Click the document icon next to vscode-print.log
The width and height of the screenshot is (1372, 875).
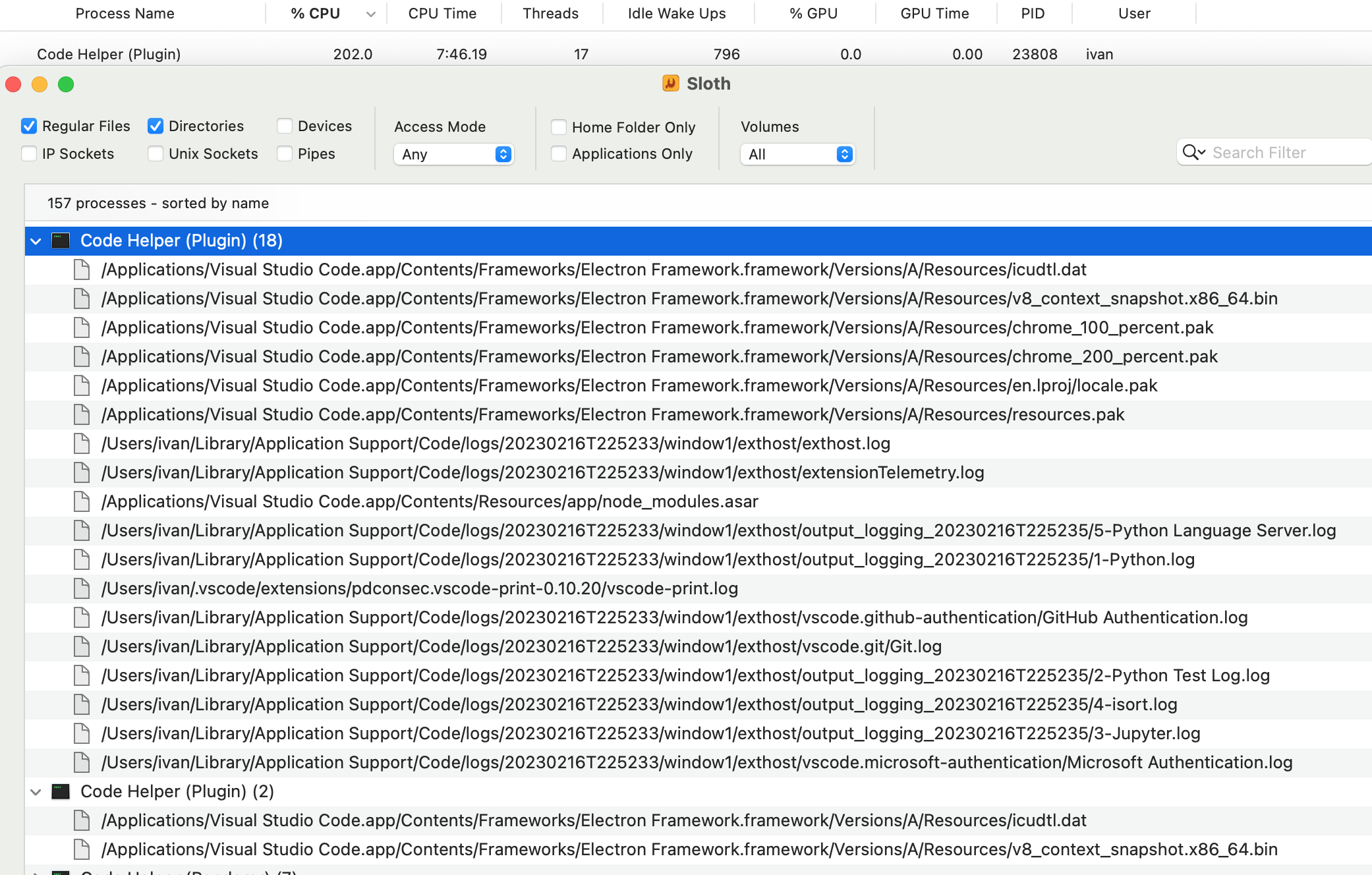pos(82,588)
